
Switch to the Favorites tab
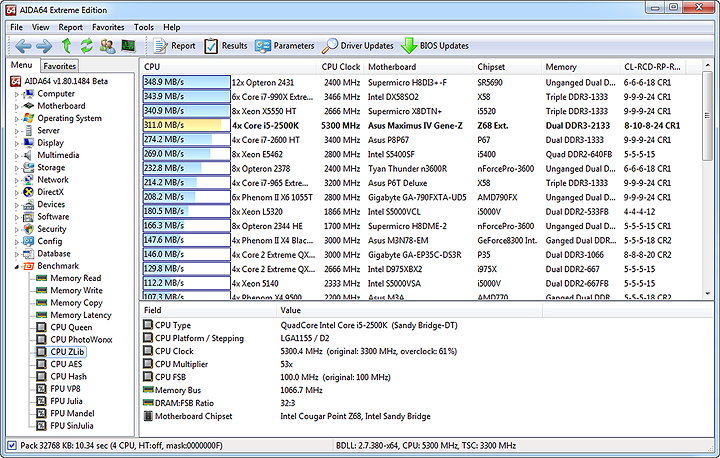click(59, 66)
